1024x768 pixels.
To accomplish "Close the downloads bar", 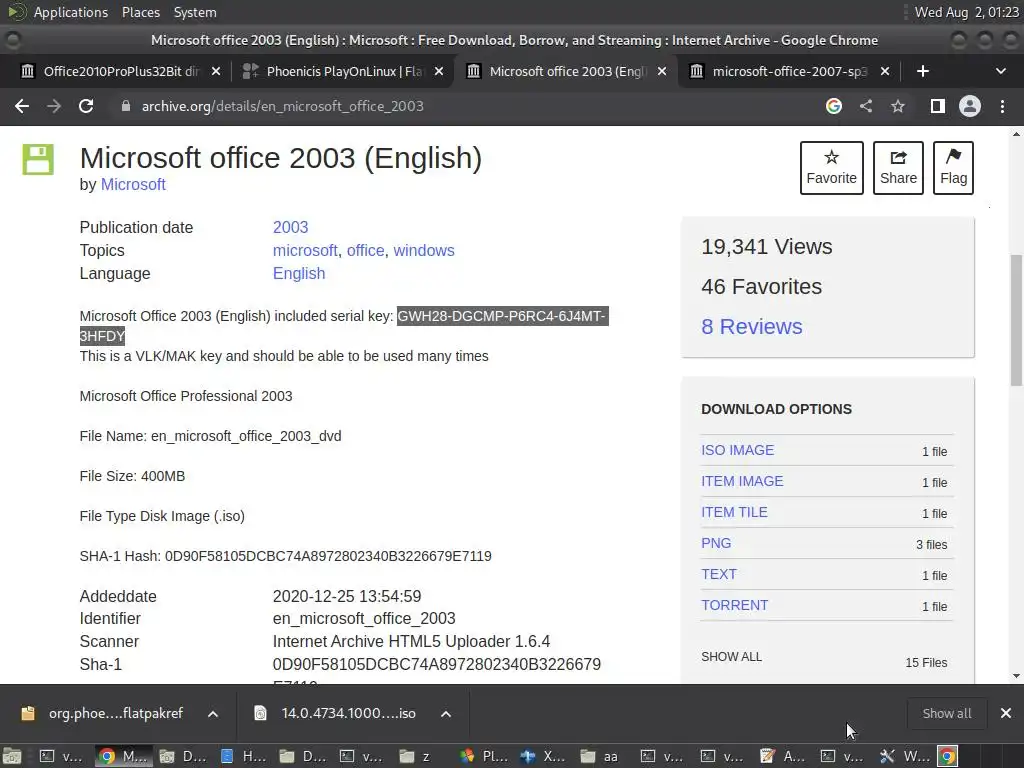I will (x=1006, y=713).
